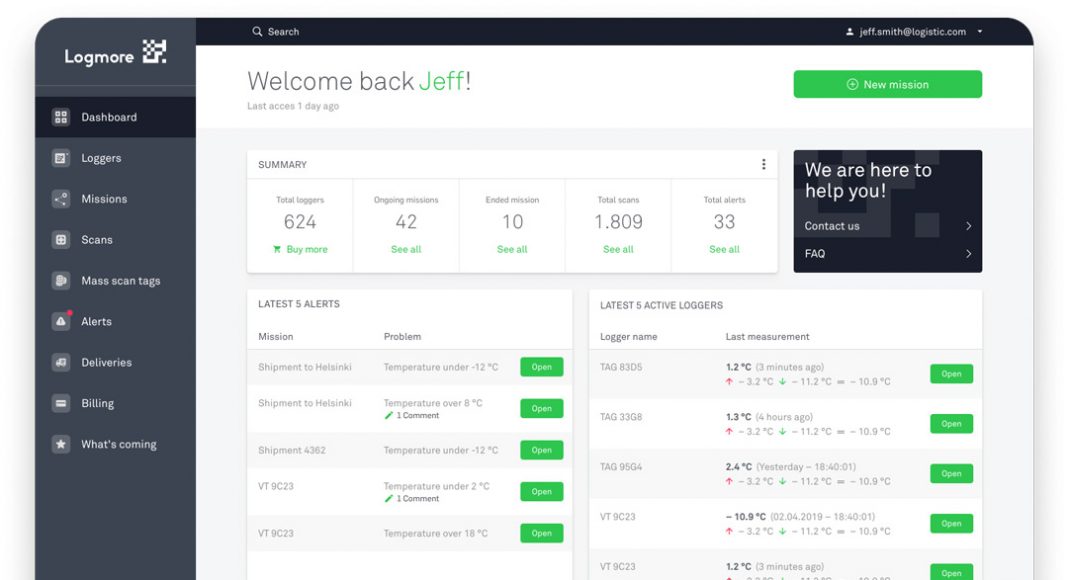The width and height of the screenshot is (1068, 580).
Task: Go to Loggers in the sidebar
Action: (x=116, y=158)
